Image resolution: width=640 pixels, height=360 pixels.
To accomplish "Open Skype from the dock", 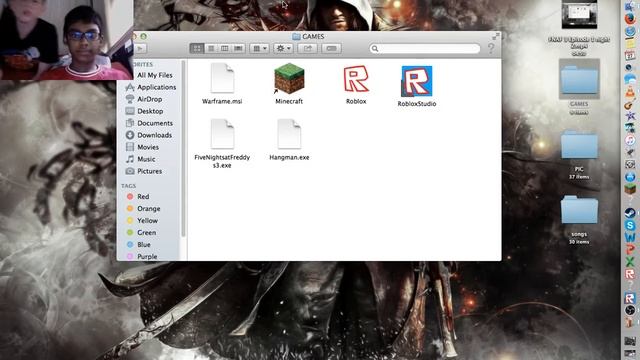I will click(630, 225).
